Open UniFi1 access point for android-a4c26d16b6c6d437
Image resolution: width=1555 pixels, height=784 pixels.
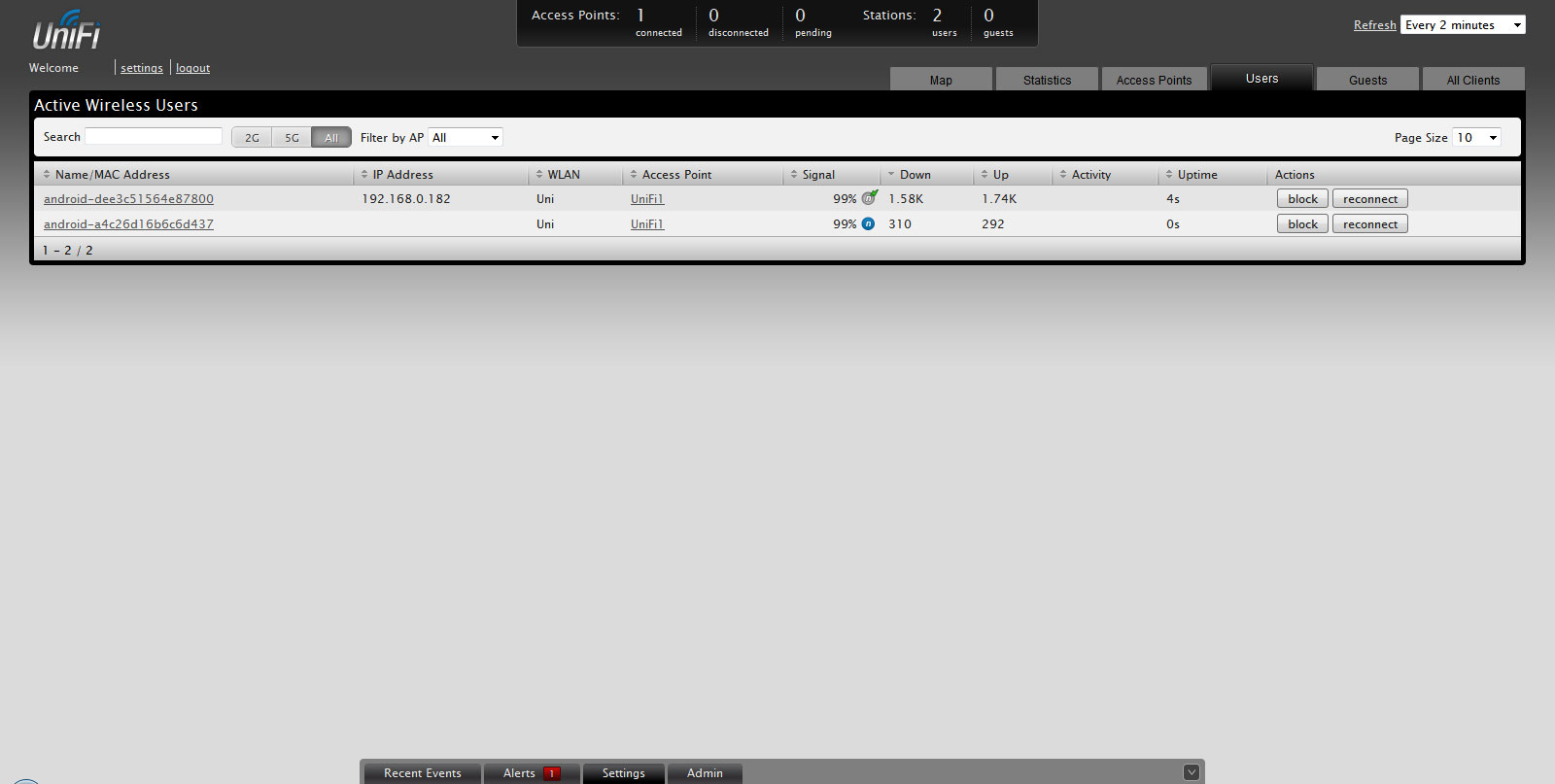[647, 223]
